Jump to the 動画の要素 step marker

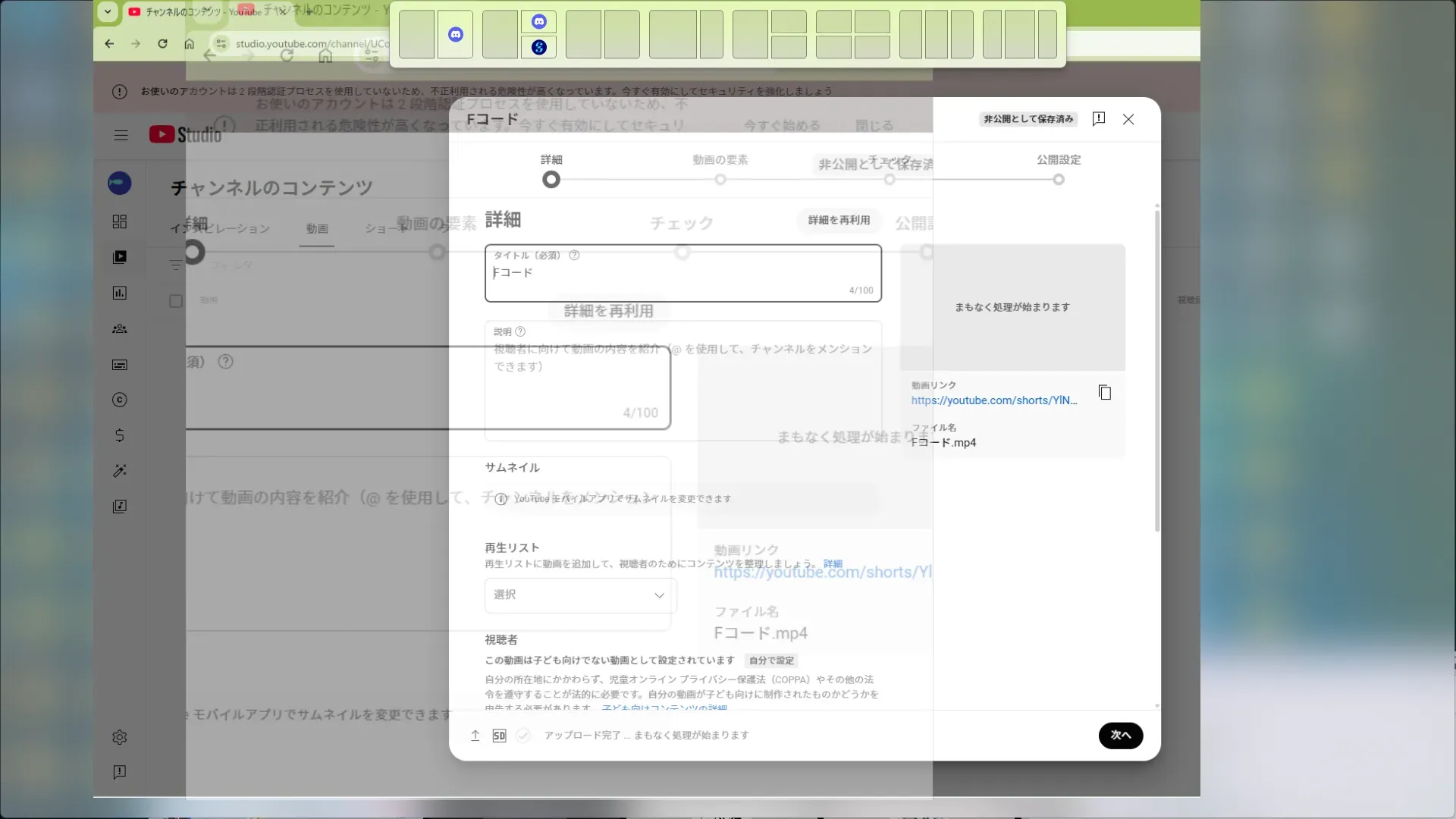(720, 180)
